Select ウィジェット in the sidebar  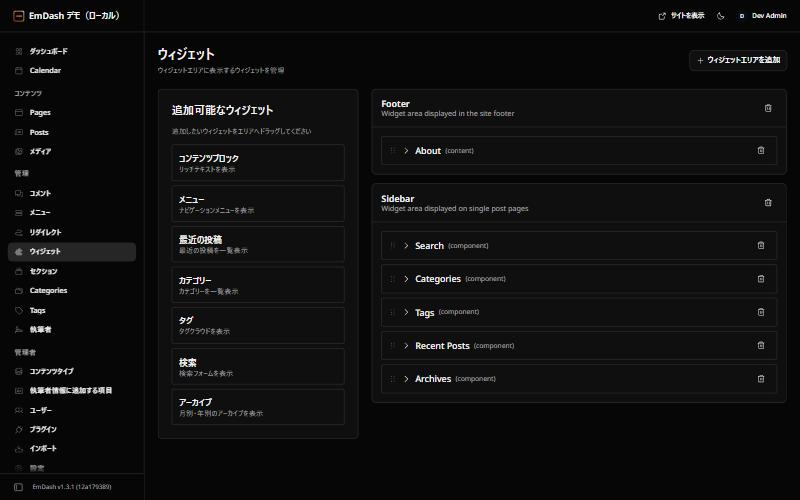72,252
